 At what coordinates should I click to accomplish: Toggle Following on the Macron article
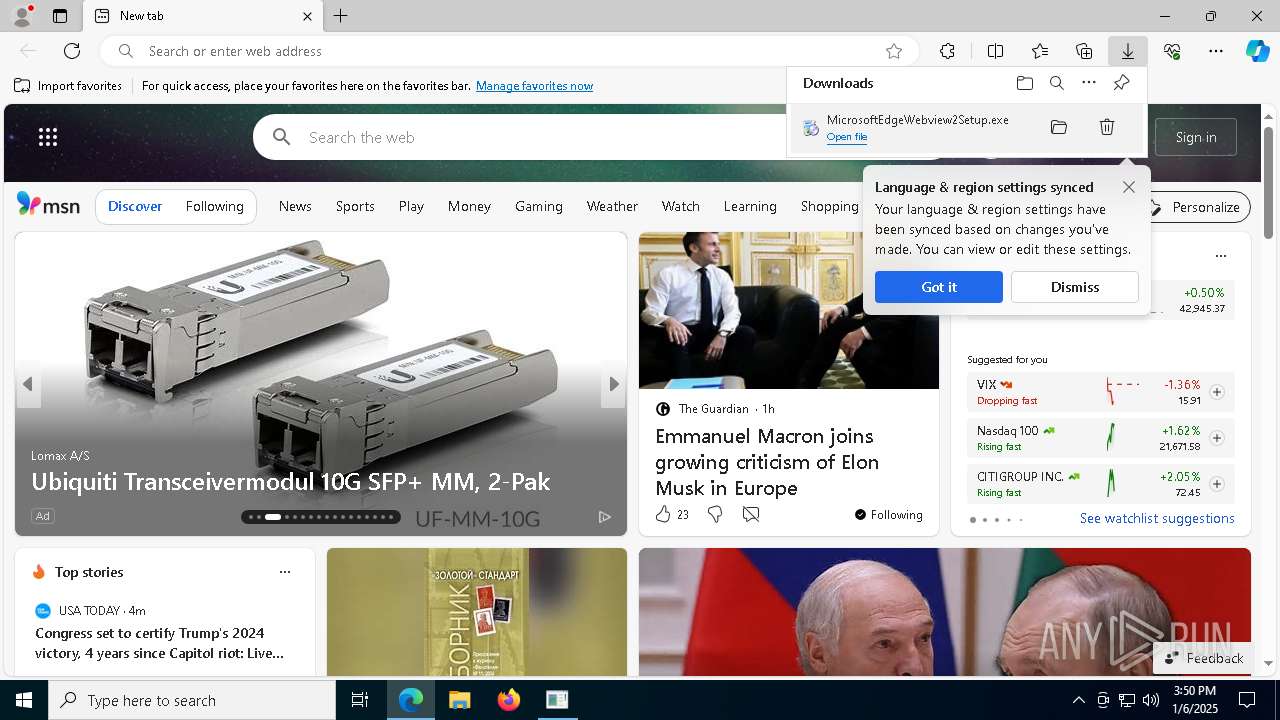tap(888, 515)
